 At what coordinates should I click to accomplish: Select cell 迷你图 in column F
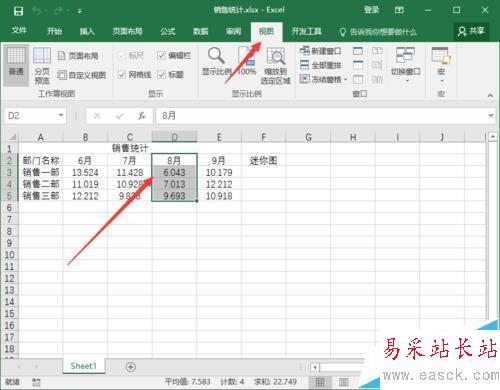tap(263, 161)
